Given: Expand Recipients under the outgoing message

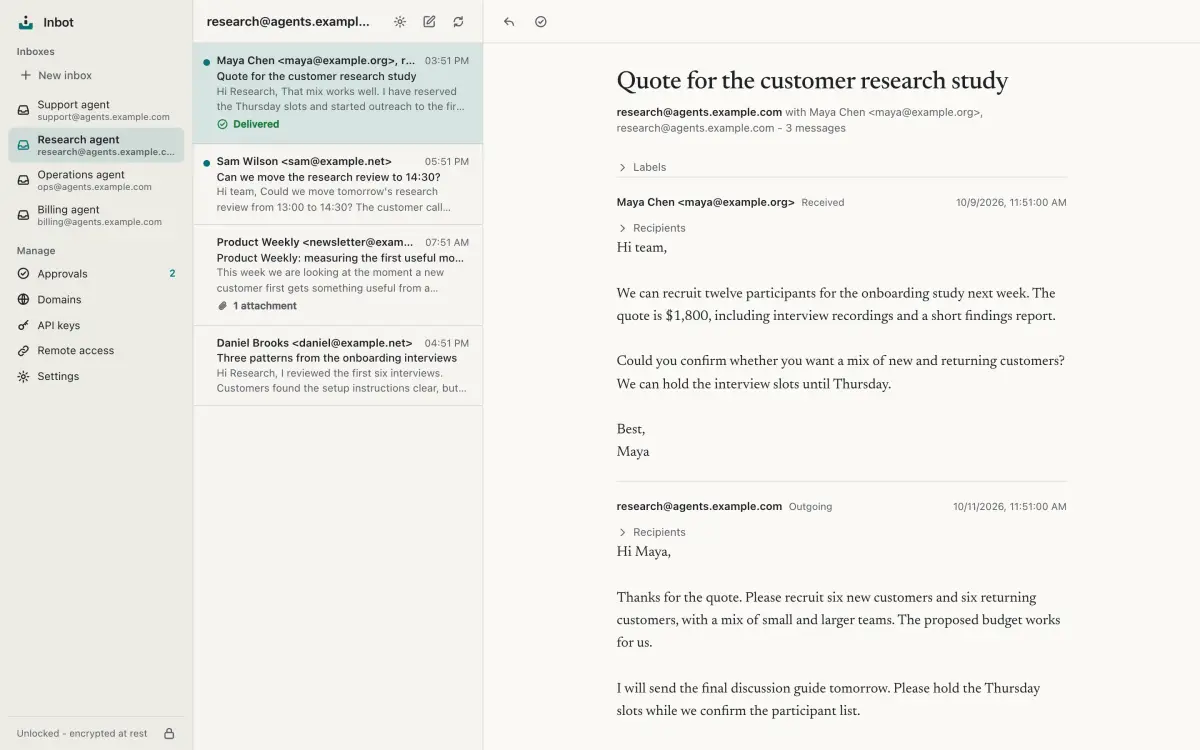Looking at the screenshot, I should pos(651,532).
